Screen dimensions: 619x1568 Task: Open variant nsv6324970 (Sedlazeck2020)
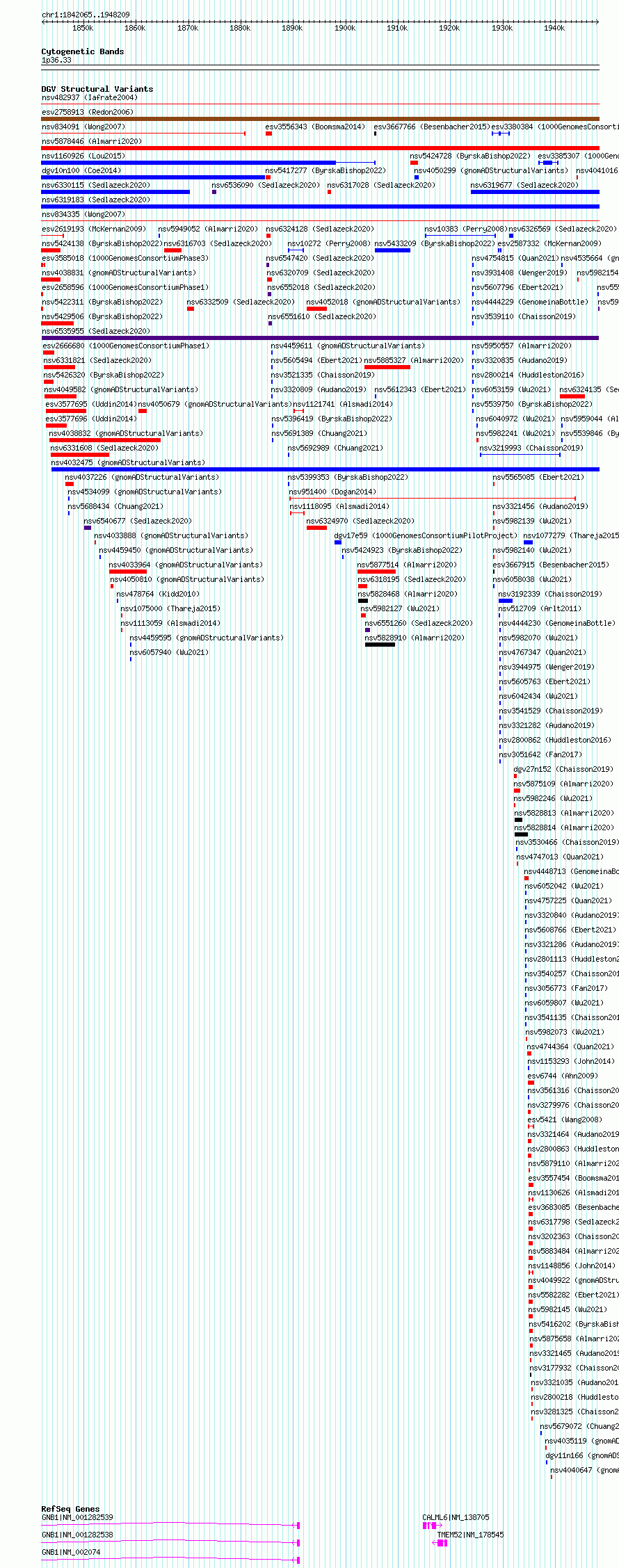(x=360, y=522)
